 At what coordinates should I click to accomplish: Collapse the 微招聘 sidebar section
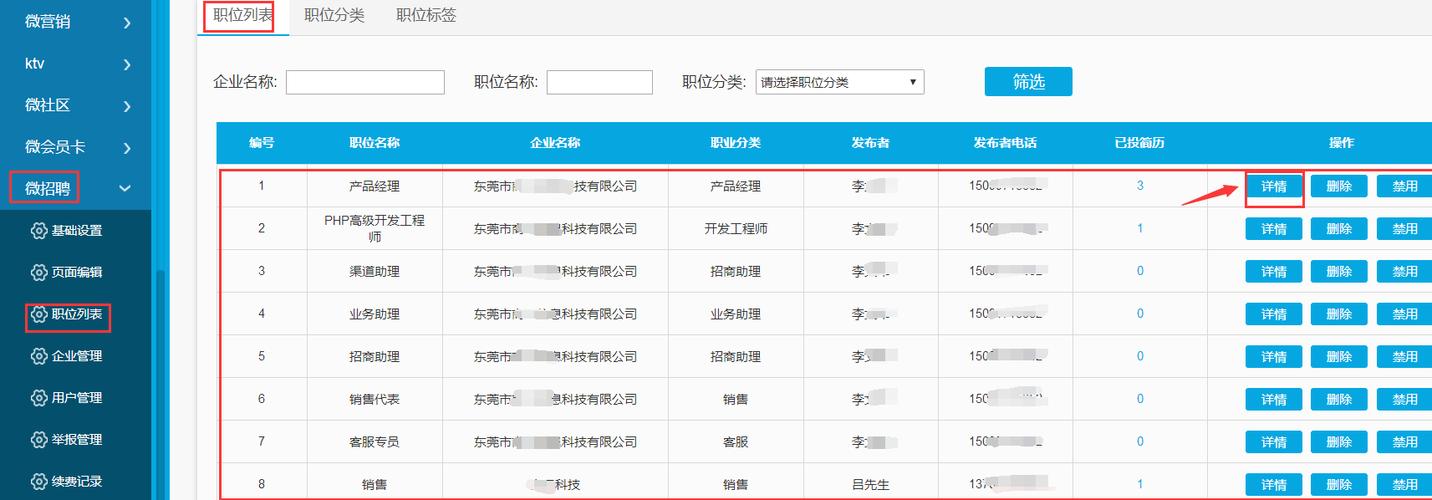coord(126,188)
